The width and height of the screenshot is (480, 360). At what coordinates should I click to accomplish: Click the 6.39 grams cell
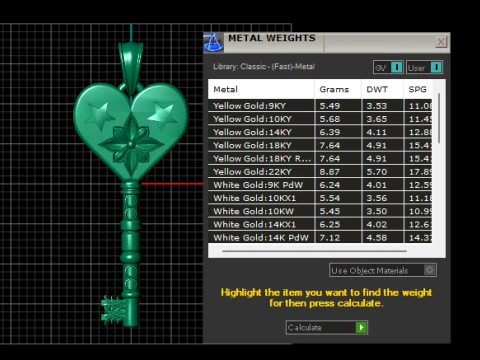338,132
